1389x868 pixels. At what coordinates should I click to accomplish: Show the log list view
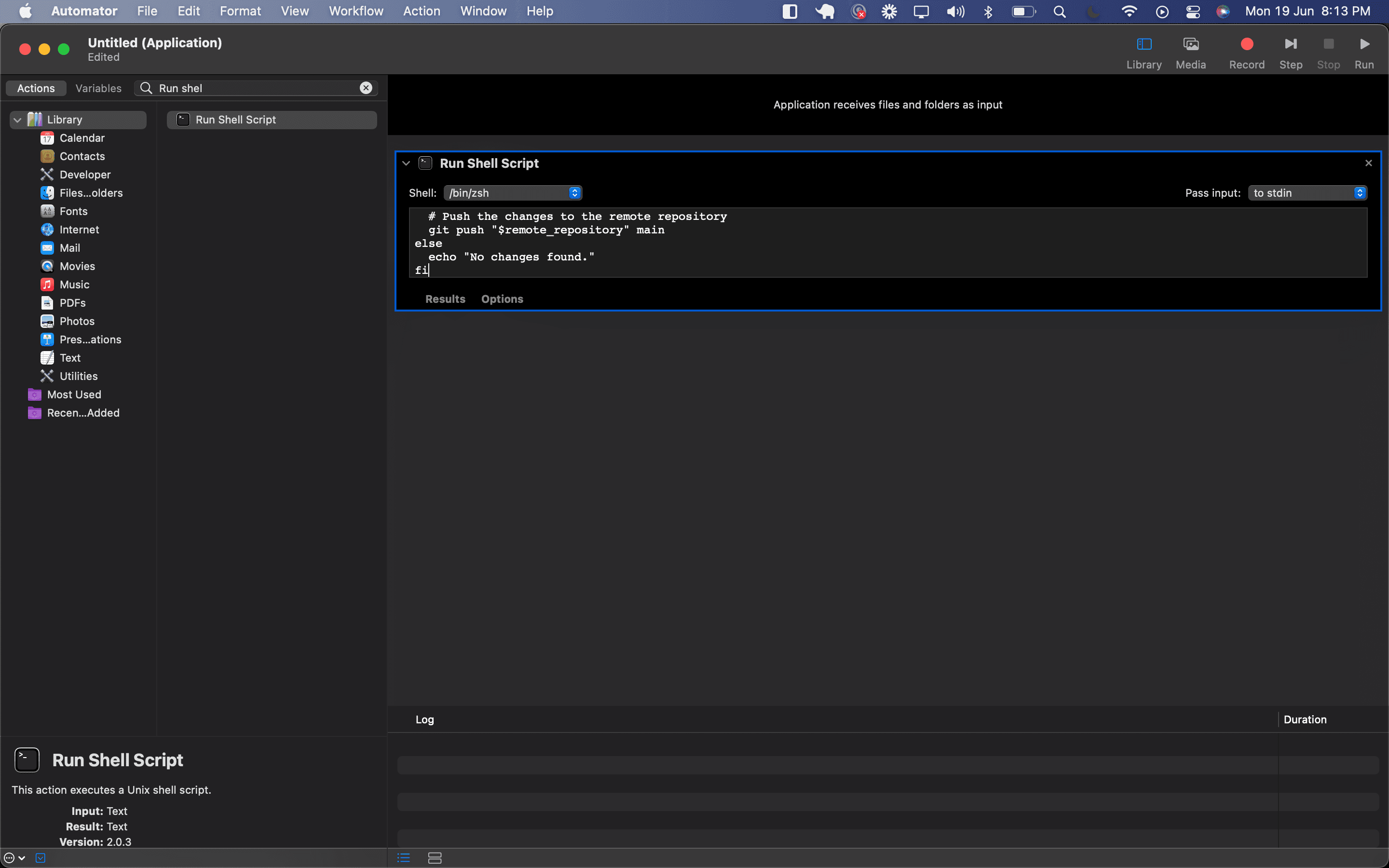coord(404,858)
